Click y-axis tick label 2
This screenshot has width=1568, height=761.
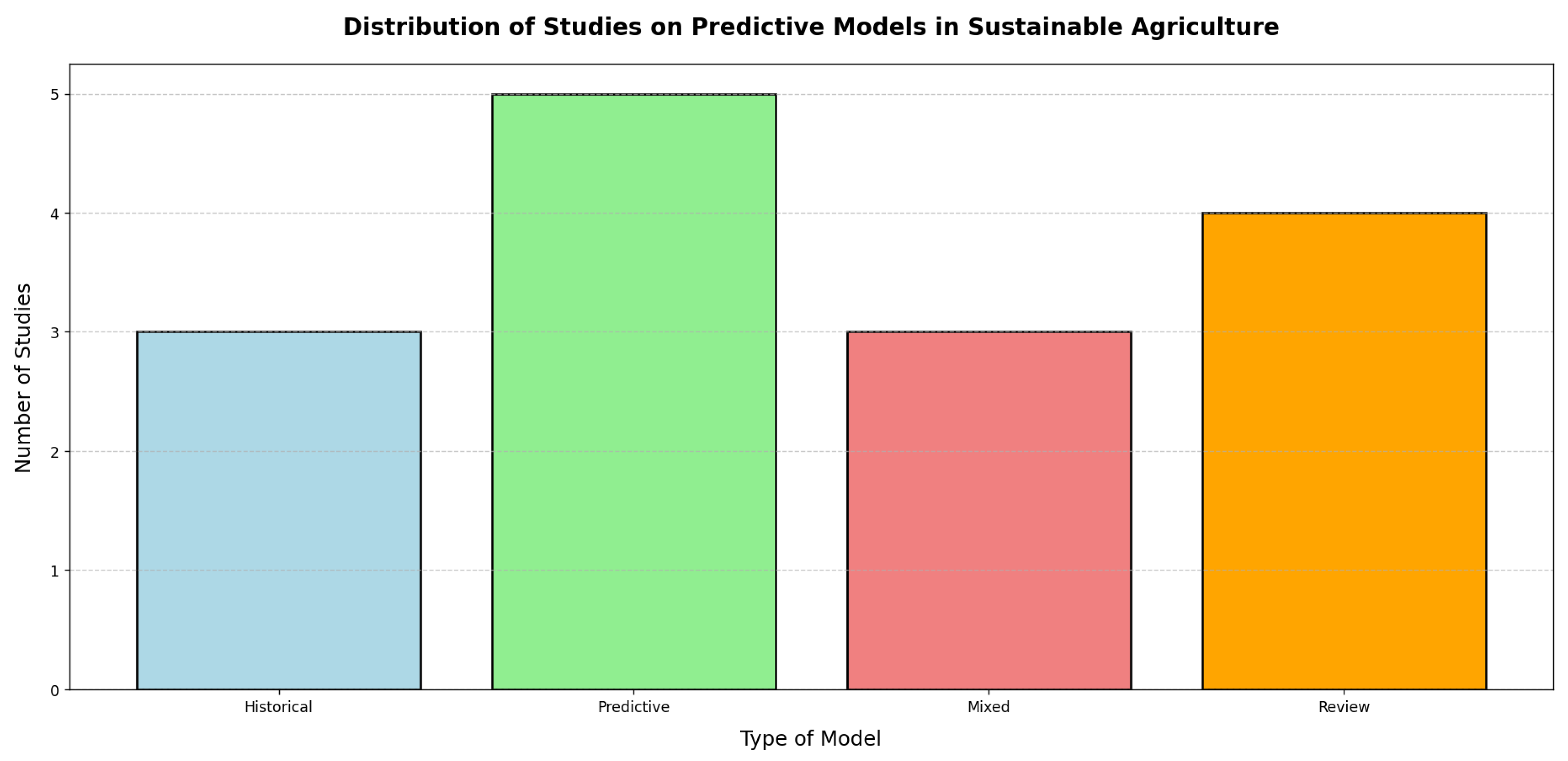point(55,452)
